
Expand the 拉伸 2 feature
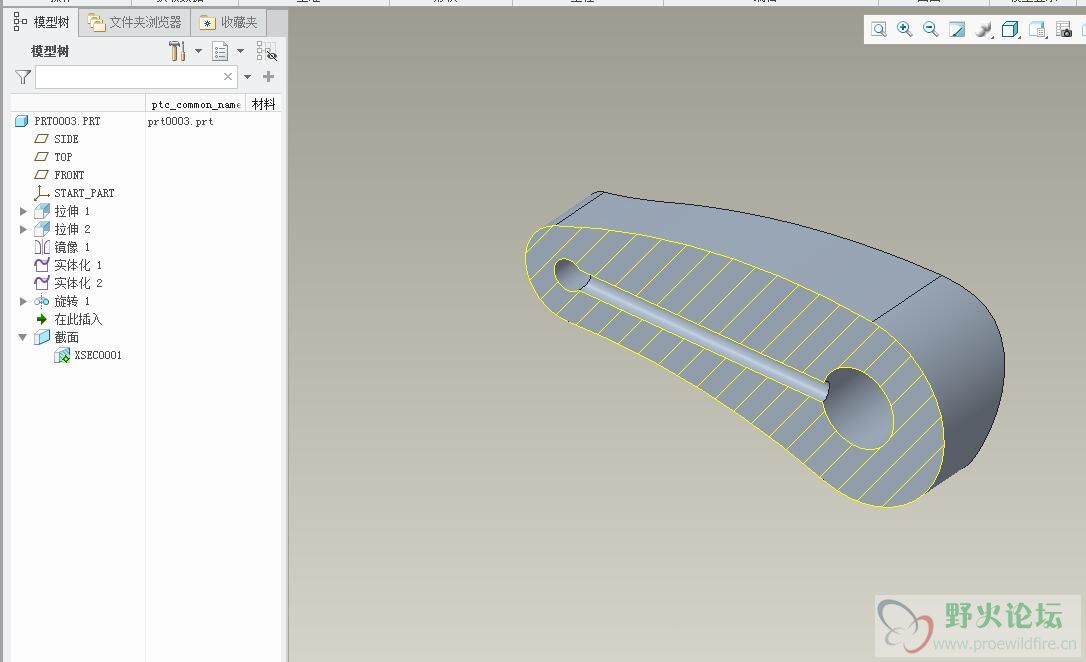pyautogui.click(x=23, y=229)
